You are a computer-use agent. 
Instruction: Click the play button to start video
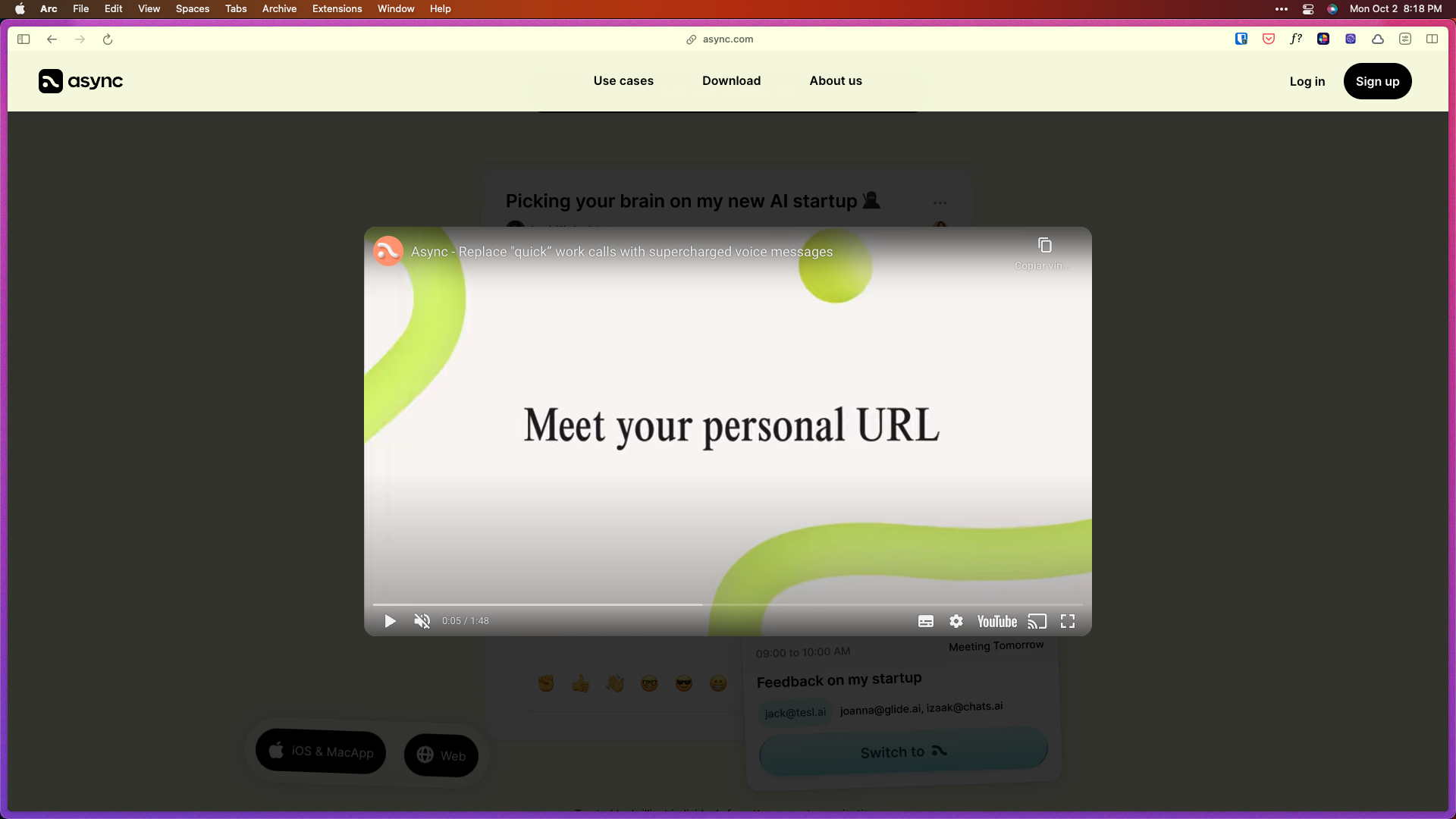coord(390,621)
